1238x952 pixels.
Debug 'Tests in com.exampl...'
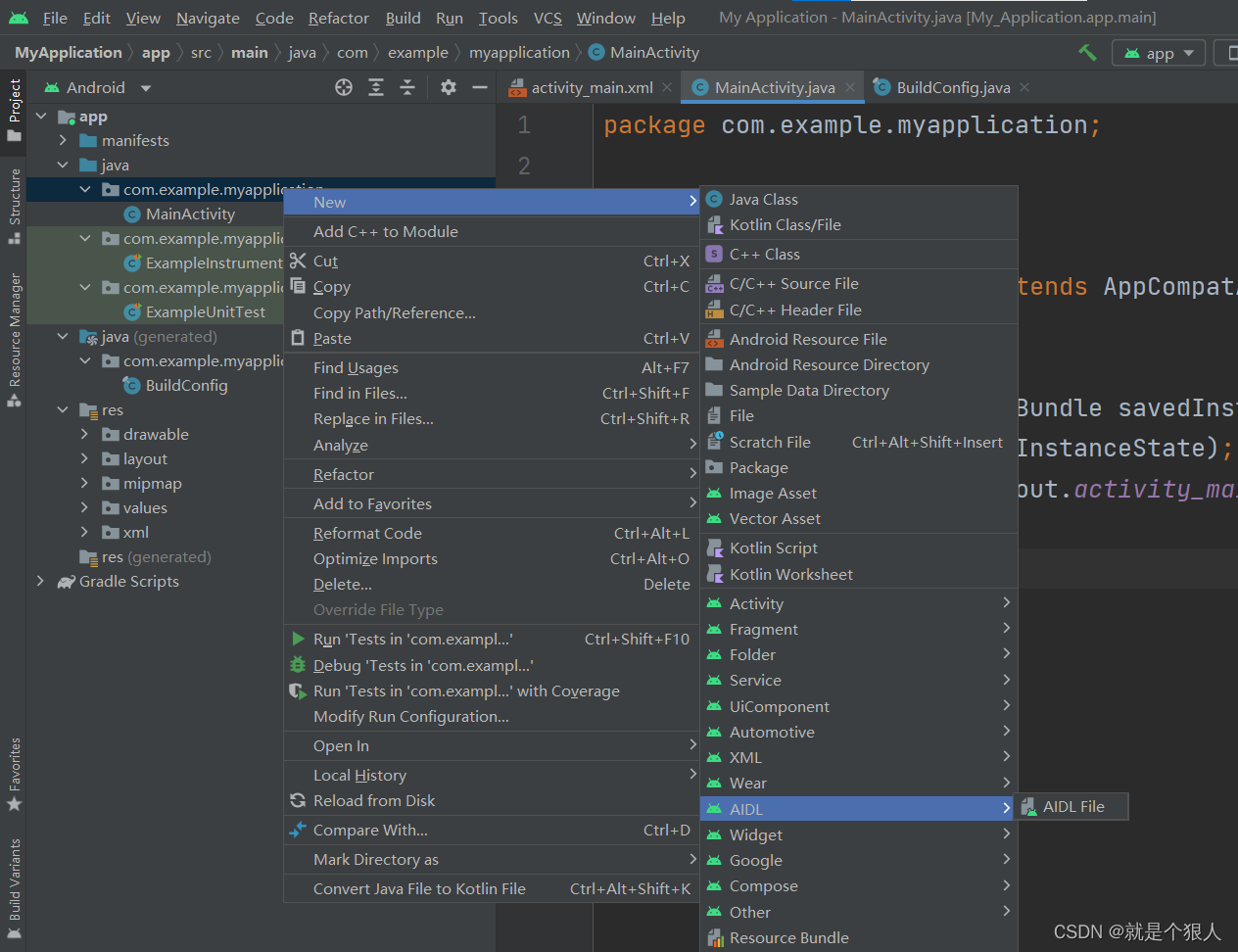[492, 665]
